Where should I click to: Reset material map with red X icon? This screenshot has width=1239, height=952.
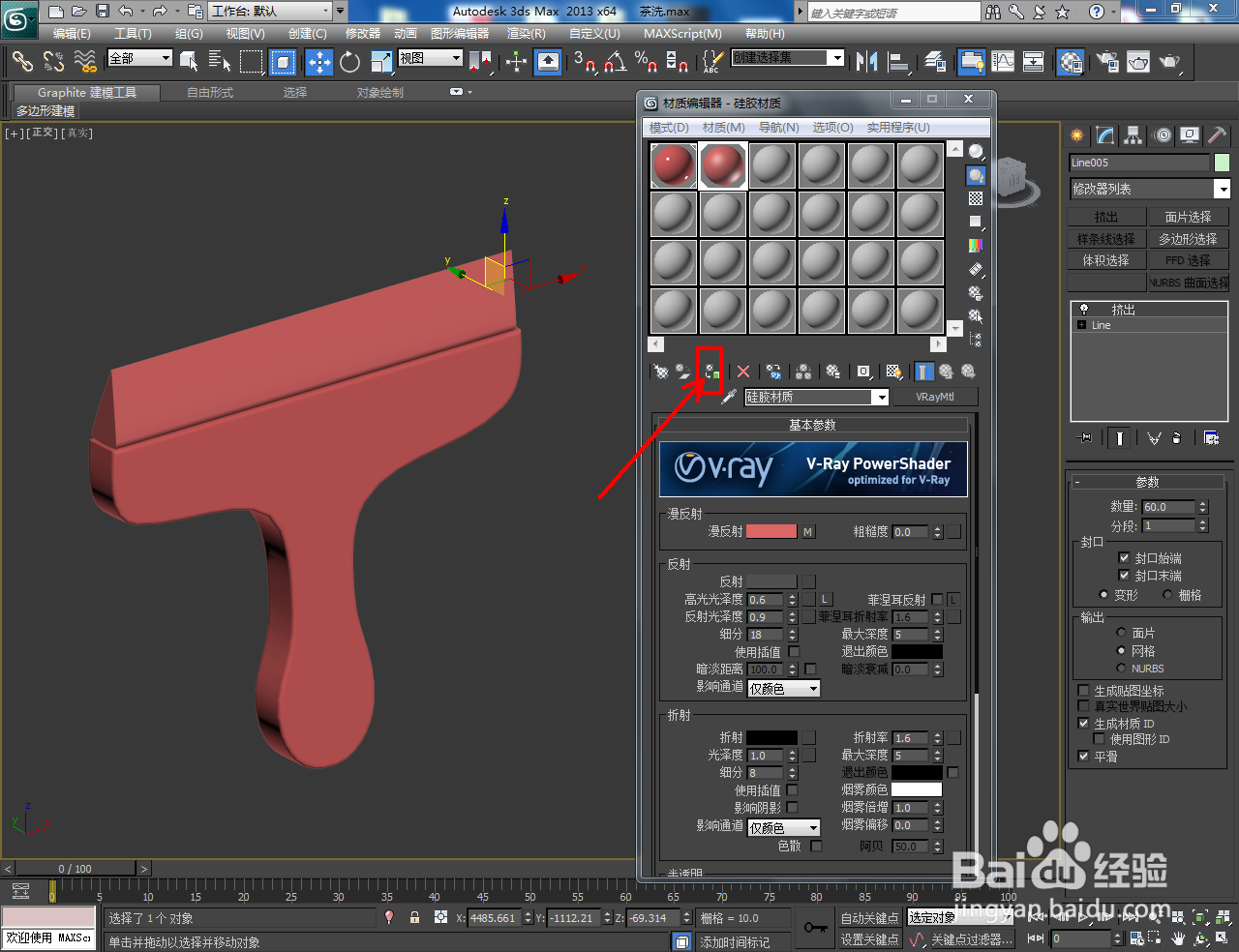743,372
